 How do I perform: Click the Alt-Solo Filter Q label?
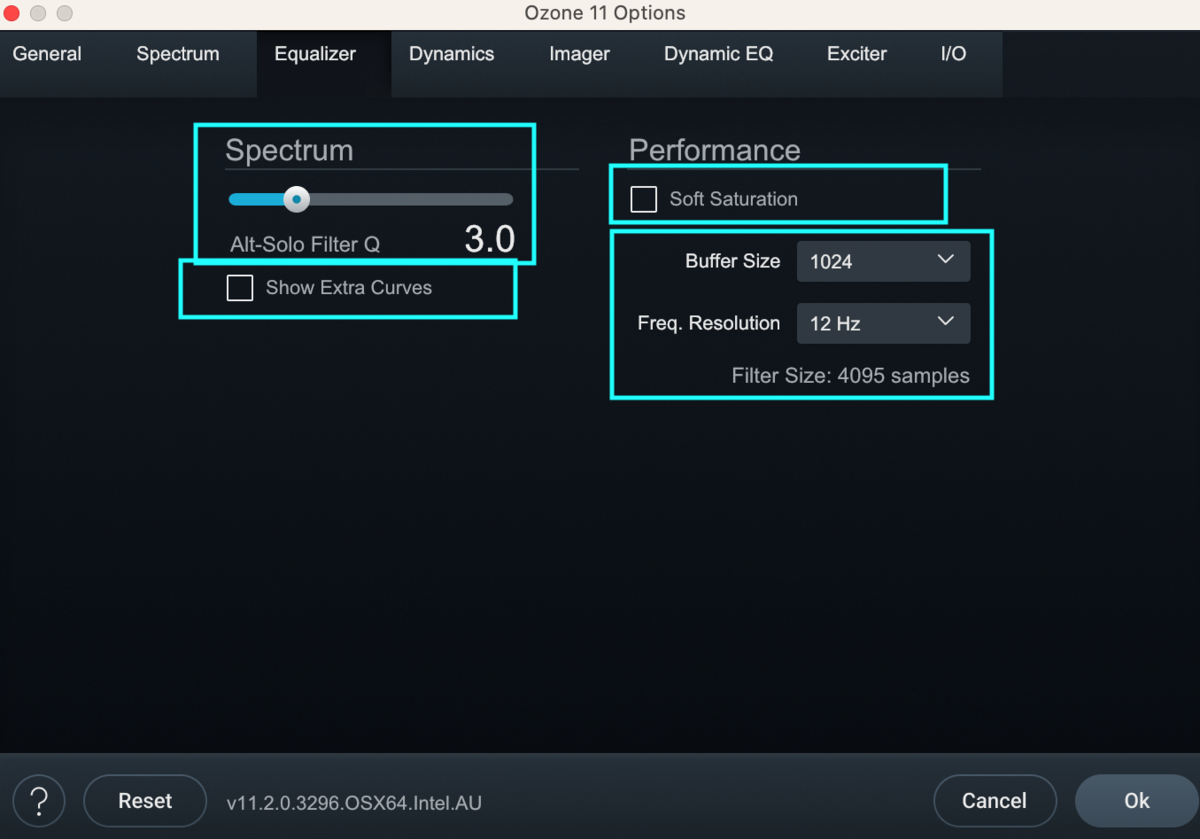coord(305,244)
